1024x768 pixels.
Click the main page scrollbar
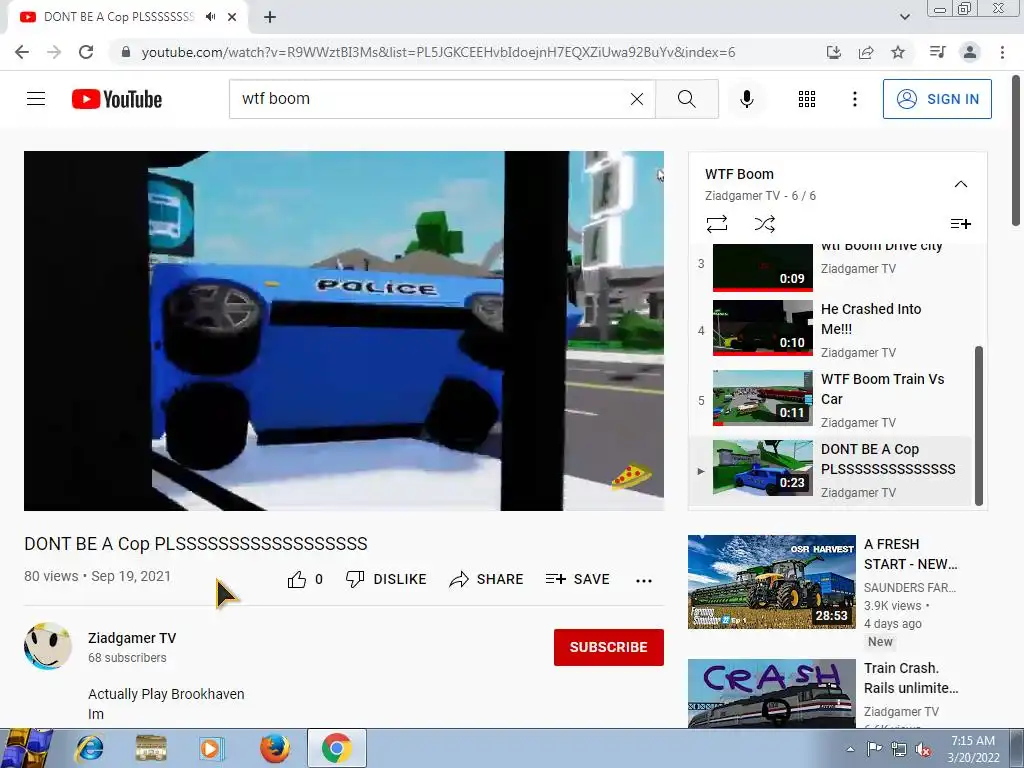[1016, 150]
